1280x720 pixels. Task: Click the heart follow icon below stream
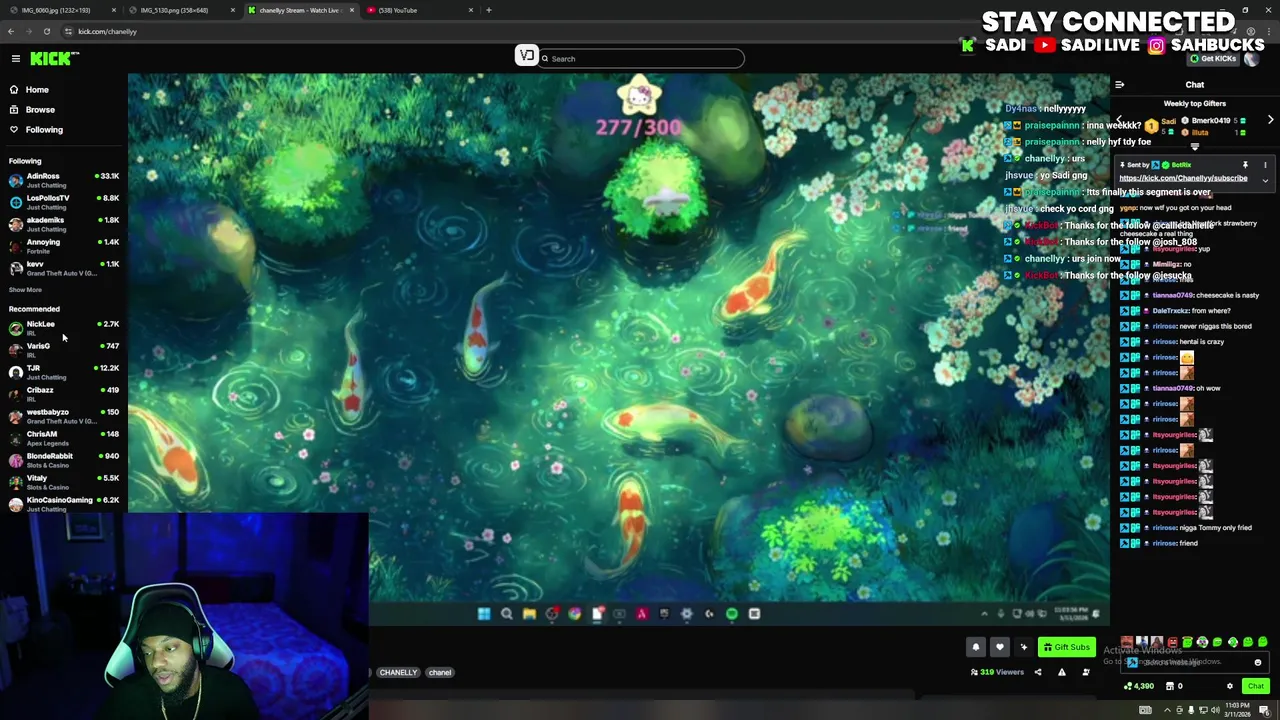coord(999,647)
